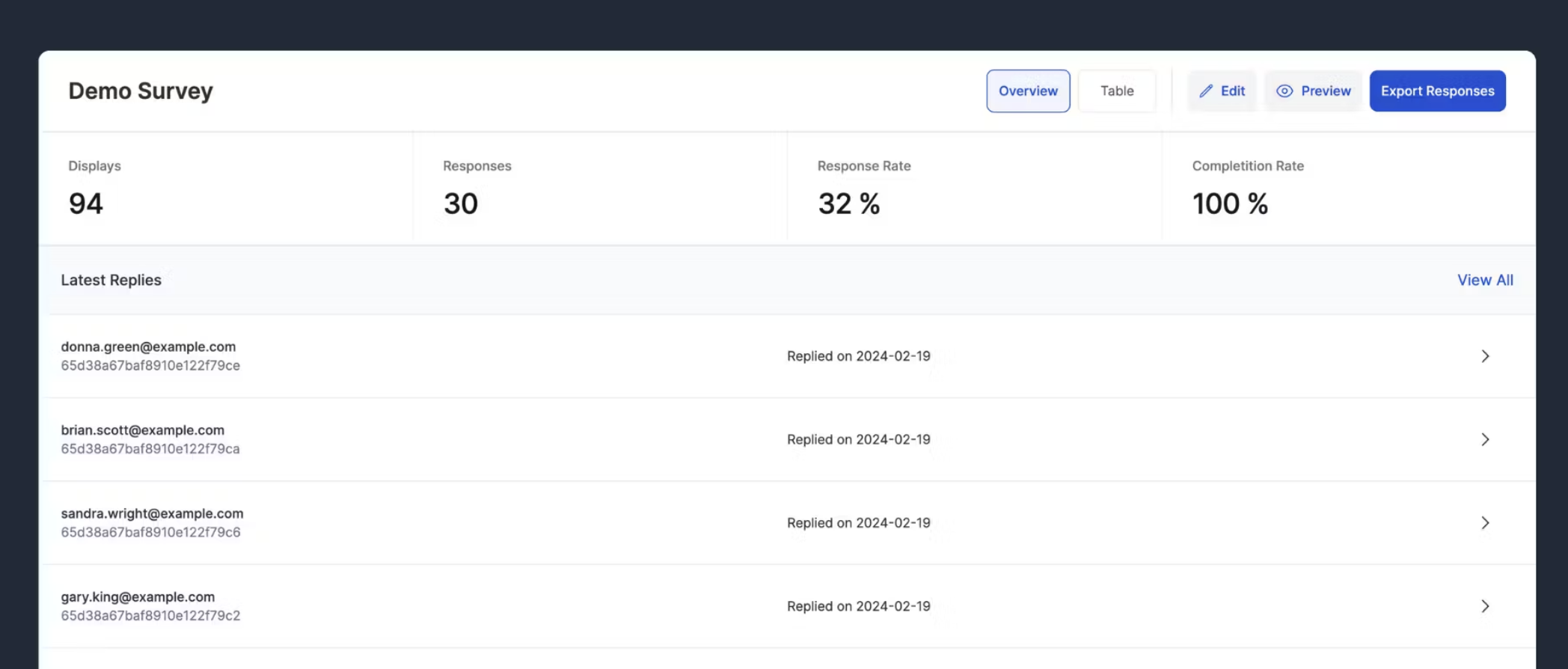Select sandra.wright@example.com email text

click(152, 513)
